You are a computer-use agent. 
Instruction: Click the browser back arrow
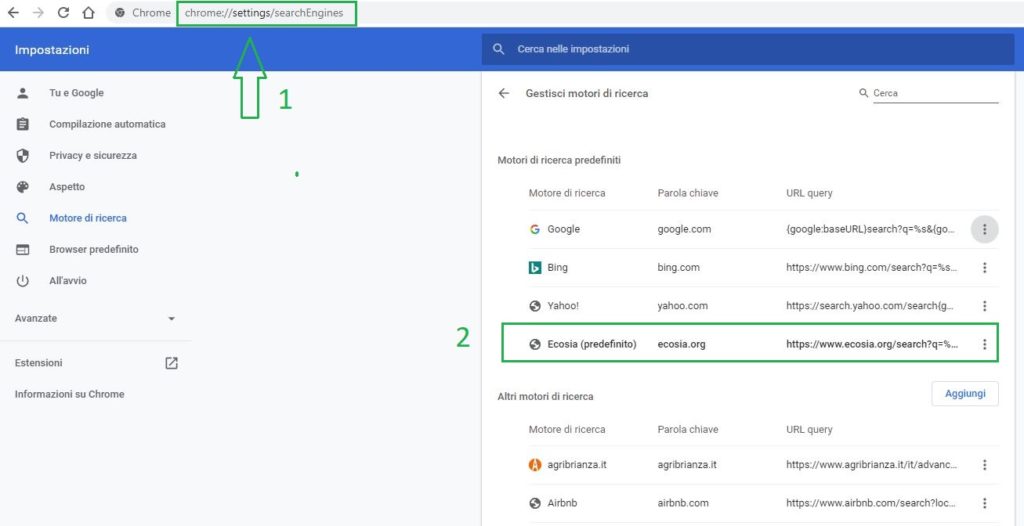13,12
